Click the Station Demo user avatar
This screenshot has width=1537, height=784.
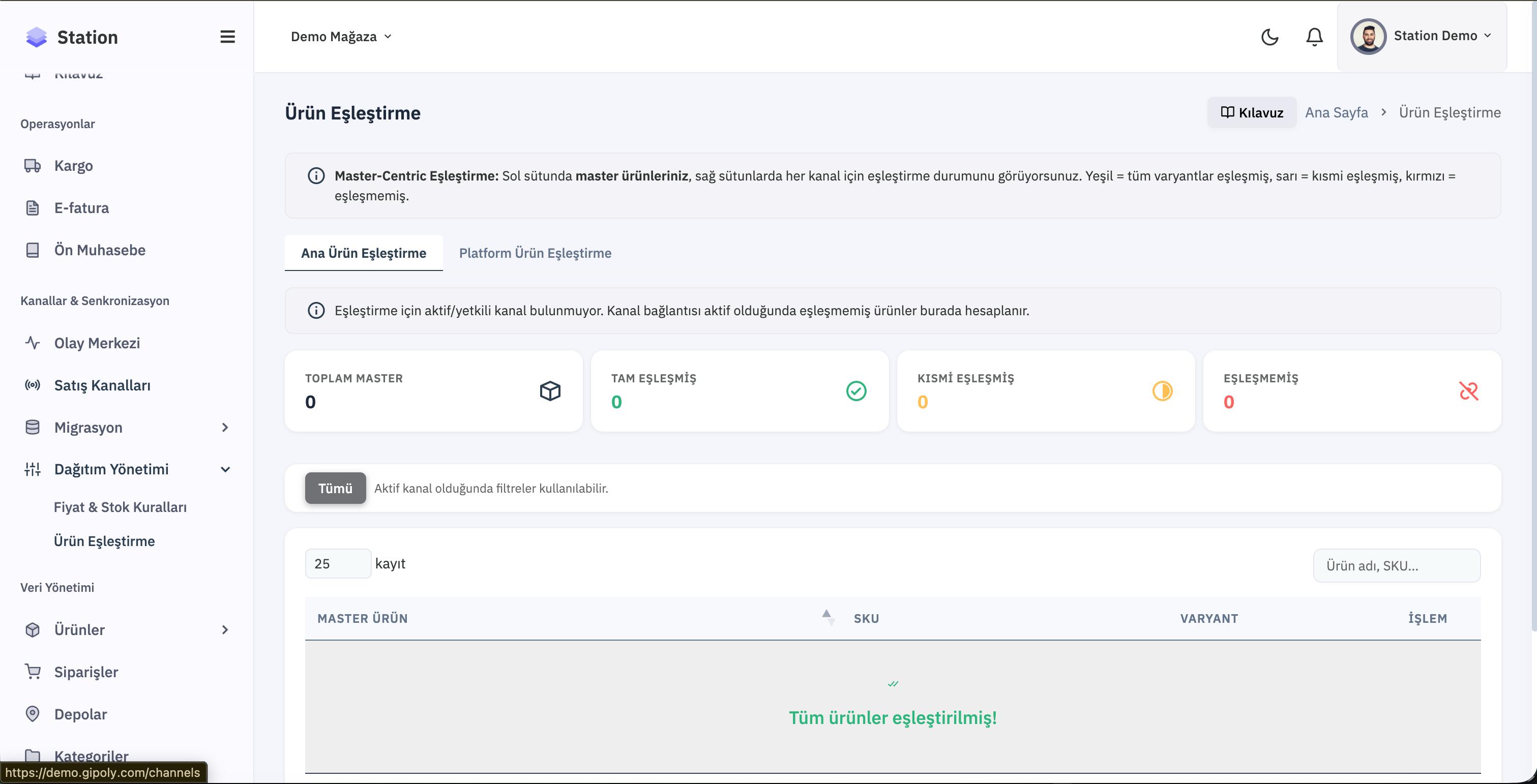coord(1368,37)
